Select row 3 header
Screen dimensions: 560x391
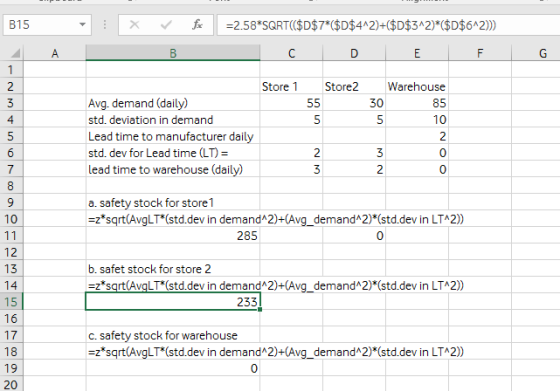11,103
